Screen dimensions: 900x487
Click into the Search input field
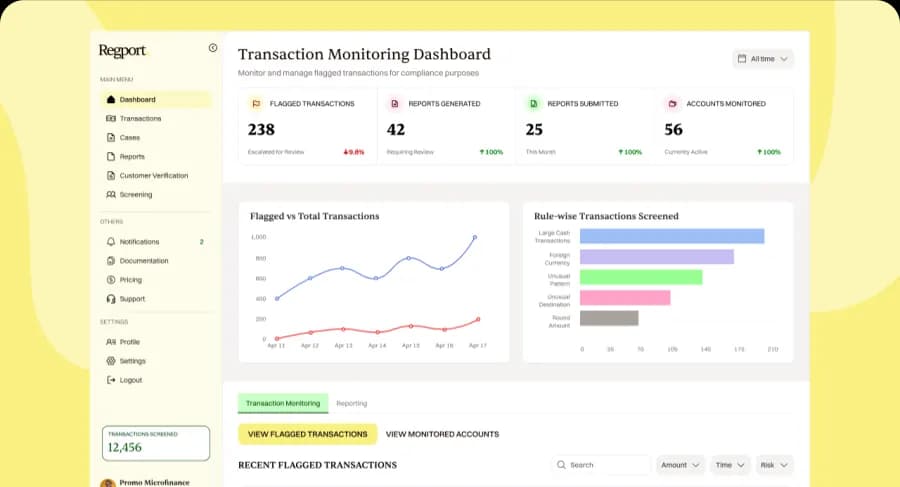tap(602, 465)
